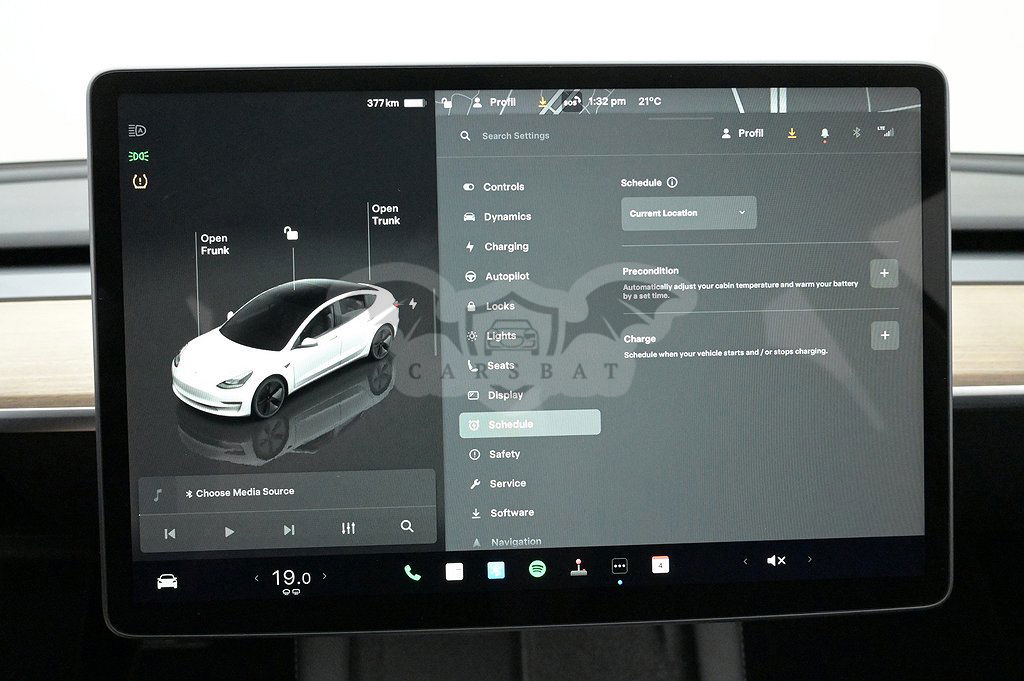This screenshot has height=681, width=1024.
Task: Launch Spotify from the bottom bar
Action: 537,569
